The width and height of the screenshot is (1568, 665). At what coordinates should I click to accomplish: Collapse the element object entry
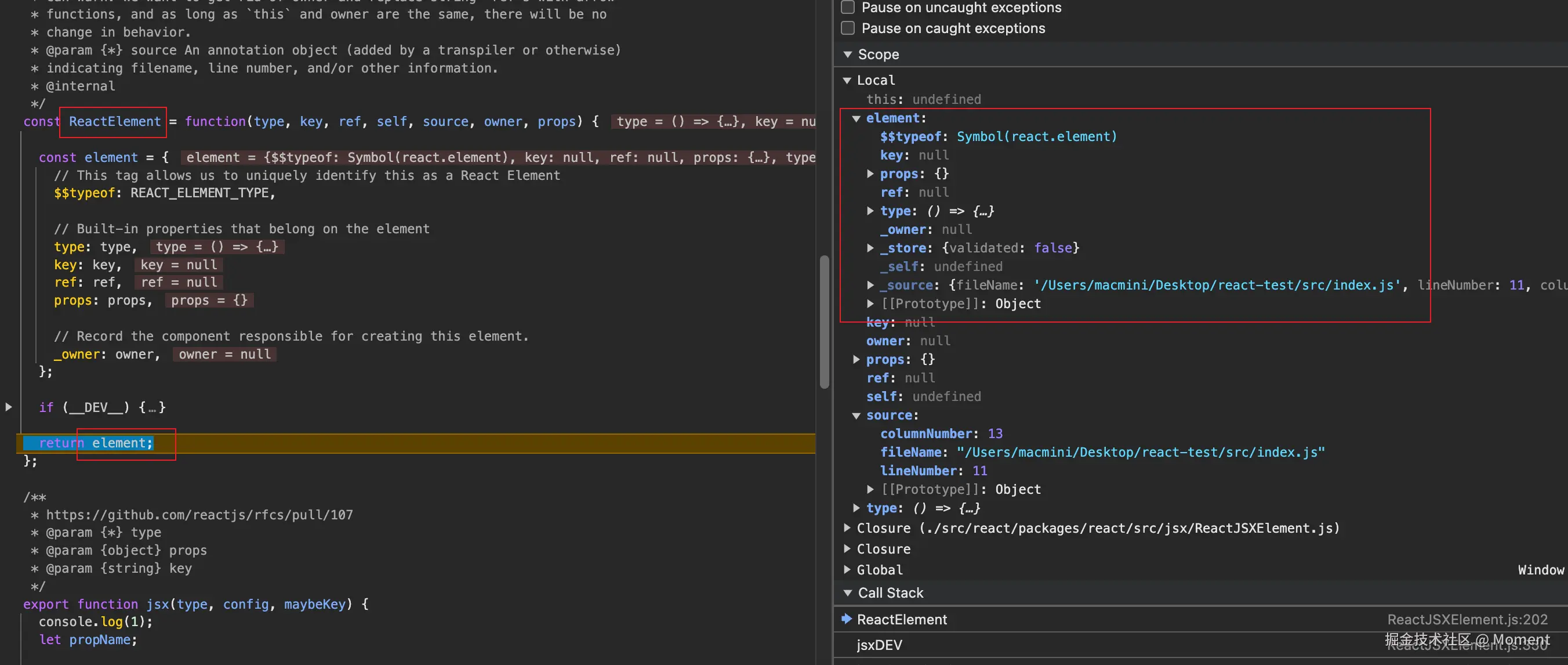pyautogui.click(x=856, y=118)
